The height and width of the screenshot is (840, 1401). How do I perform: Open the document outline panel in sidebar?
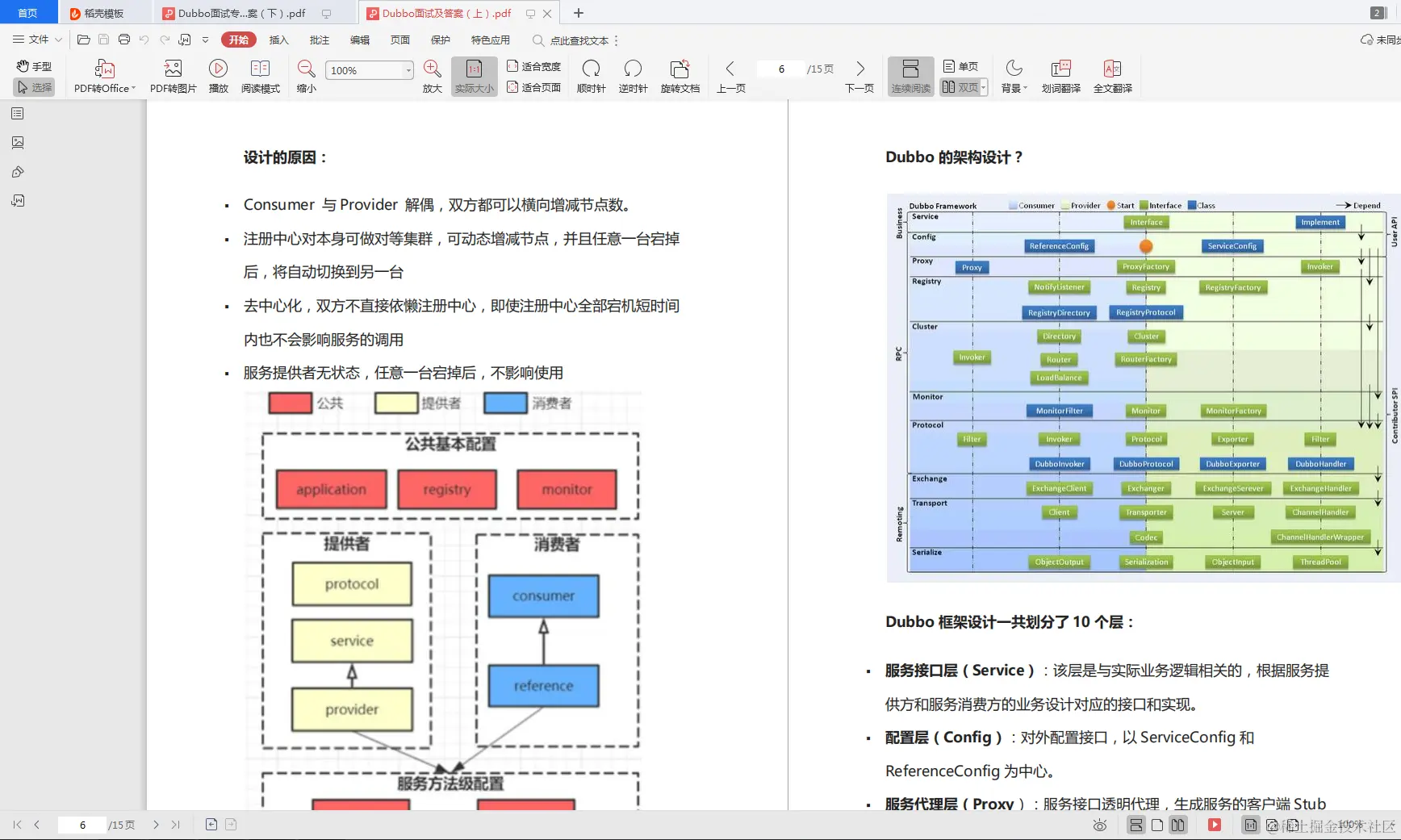(x=18, y=113)
